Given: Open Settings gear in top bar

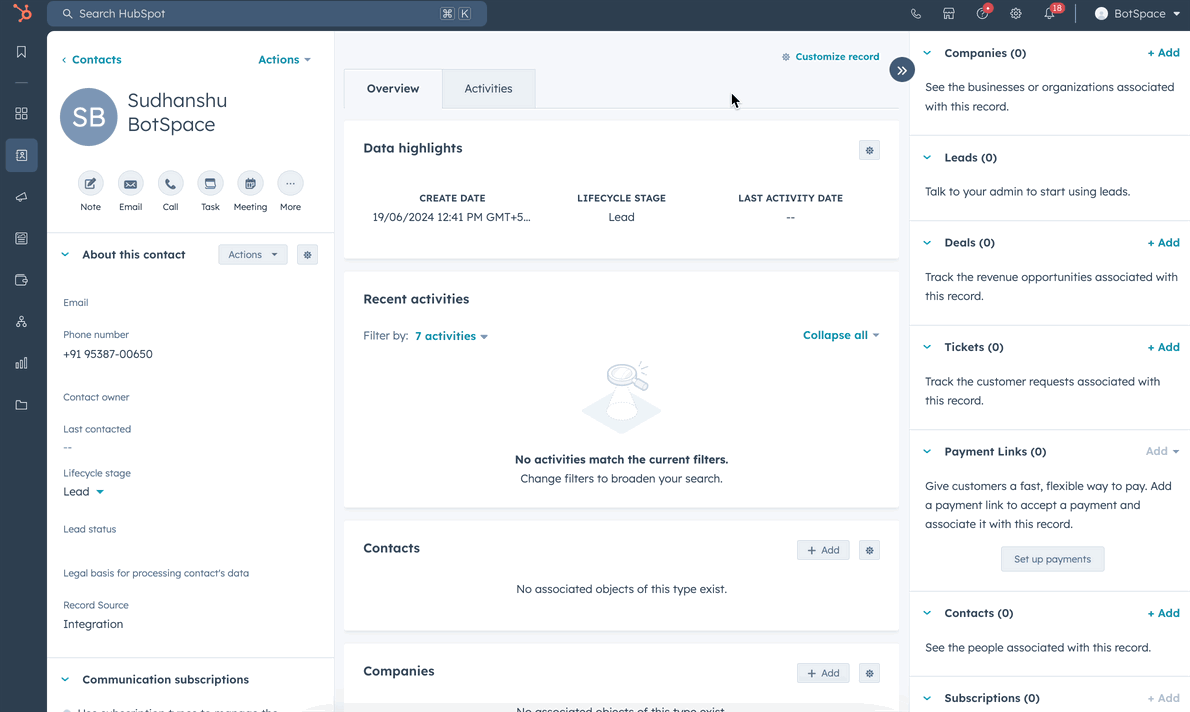Looking at the screenshot, I should (x=1015, y=14).
